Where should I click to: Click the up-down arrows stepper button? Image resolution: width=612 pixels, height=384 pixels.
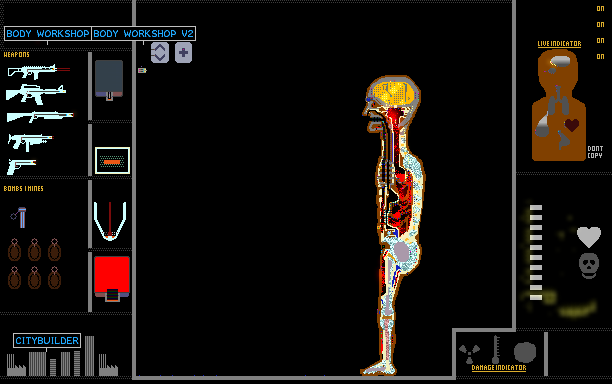160,53
